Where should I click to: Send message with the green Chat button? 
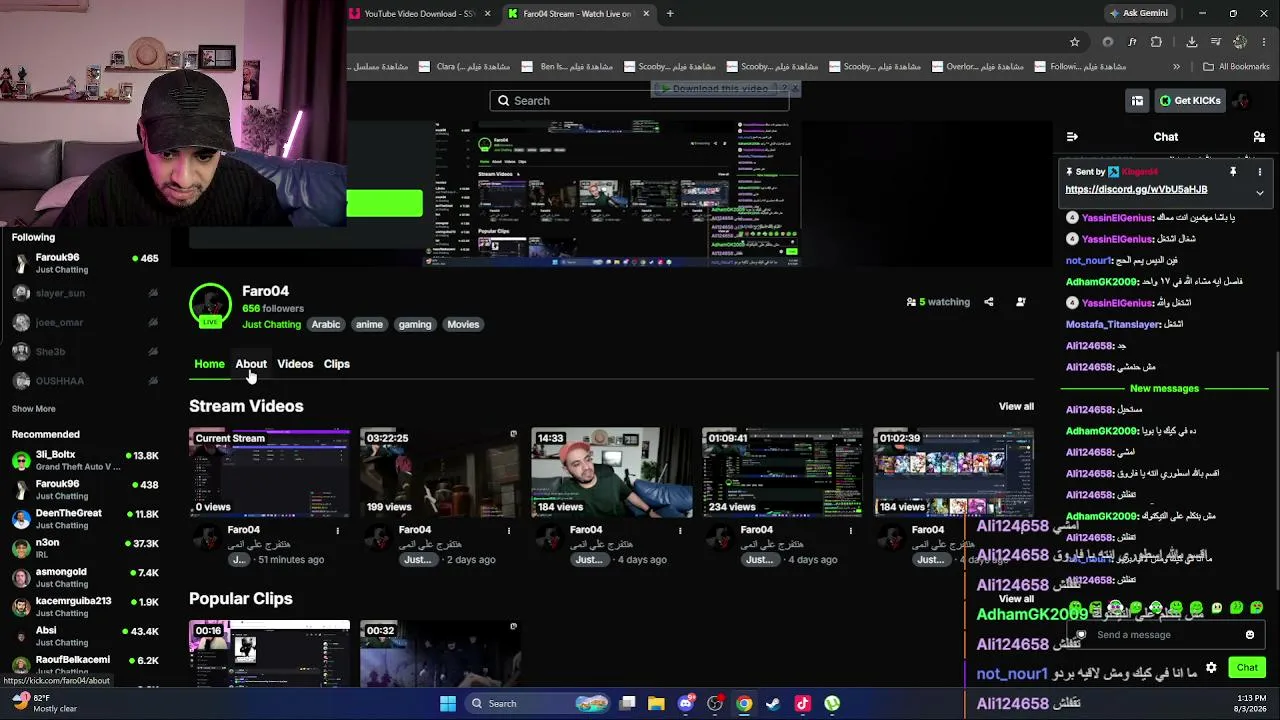click(x=1246, y=667)
